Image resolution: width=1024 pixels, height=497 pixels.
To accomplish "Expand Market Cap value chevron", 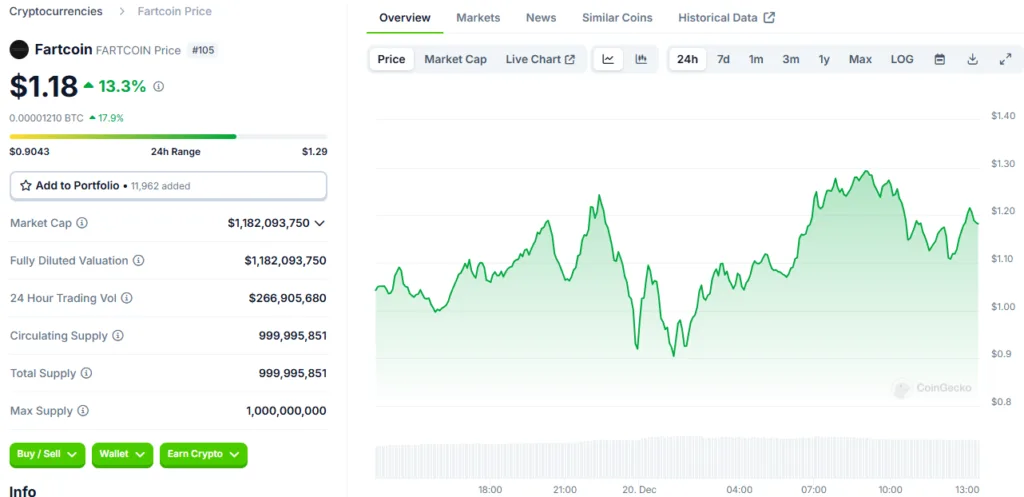I will point(319,223).
